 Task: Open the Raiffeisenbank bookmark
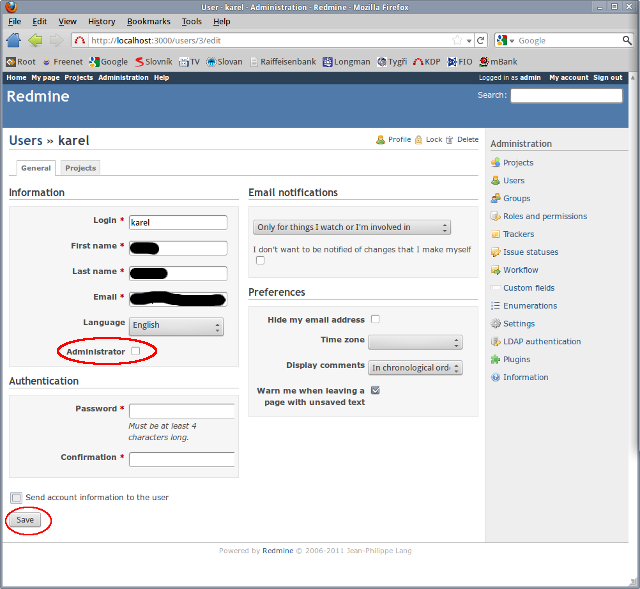pos(283,62)
